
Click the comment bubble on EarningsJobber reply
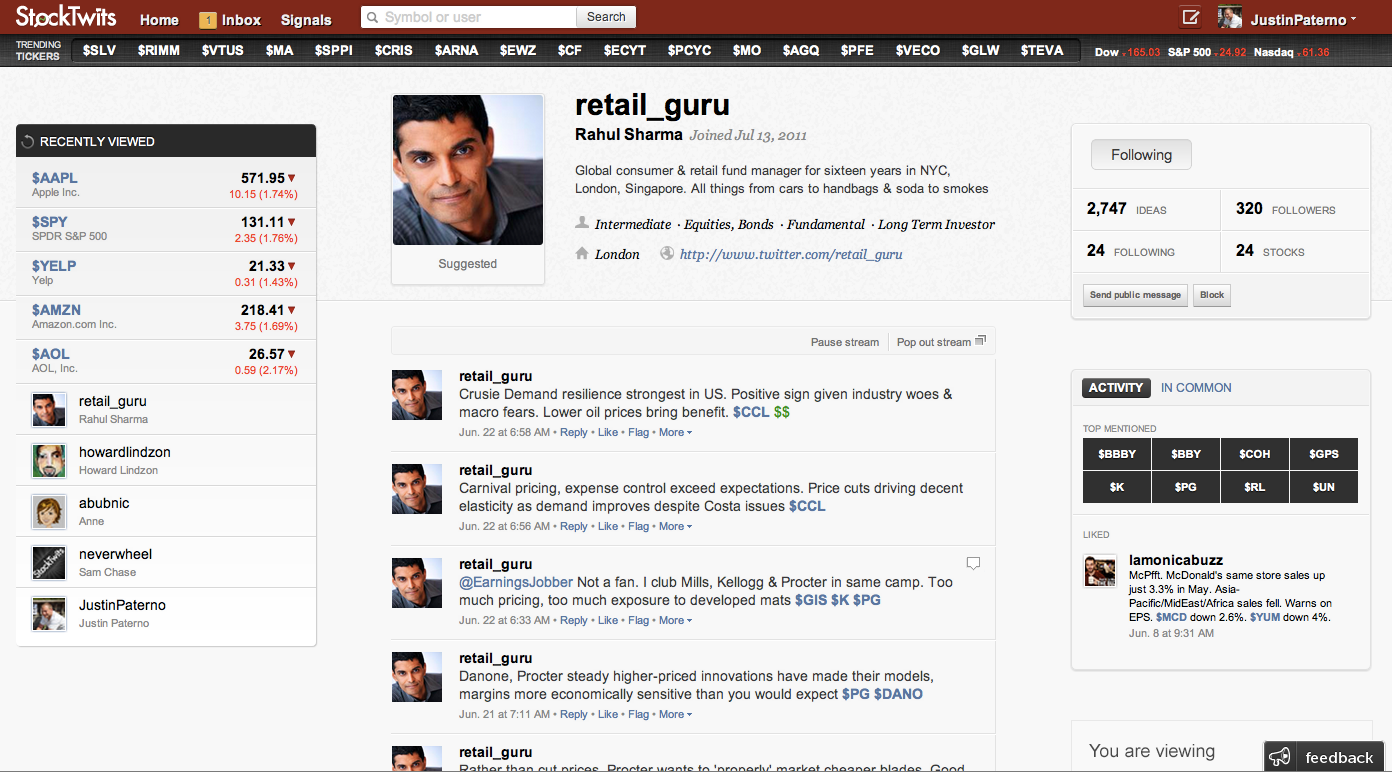pos(973,564)
